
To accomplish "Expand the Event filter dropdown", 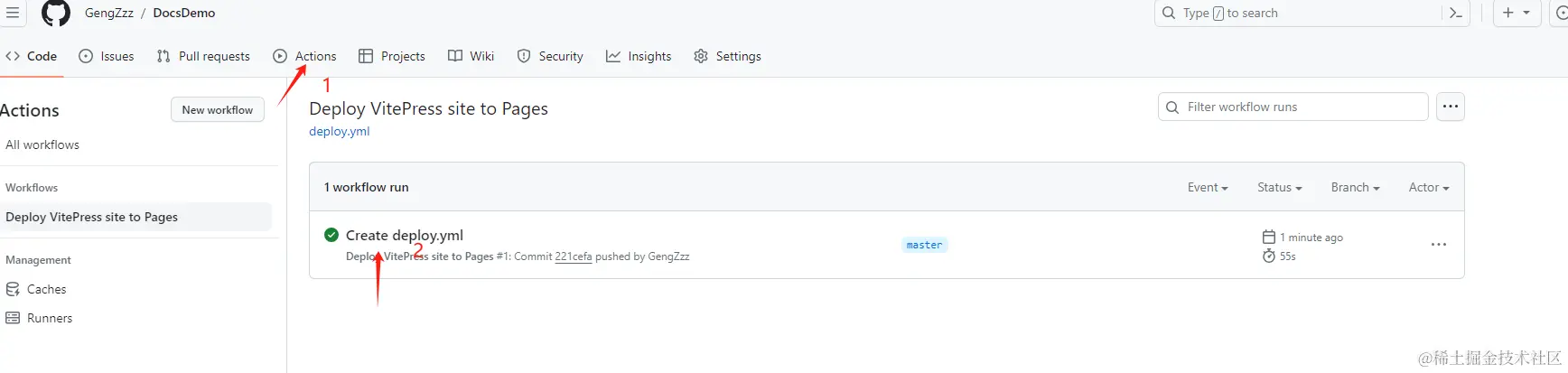I will (x=1208, y=187).
